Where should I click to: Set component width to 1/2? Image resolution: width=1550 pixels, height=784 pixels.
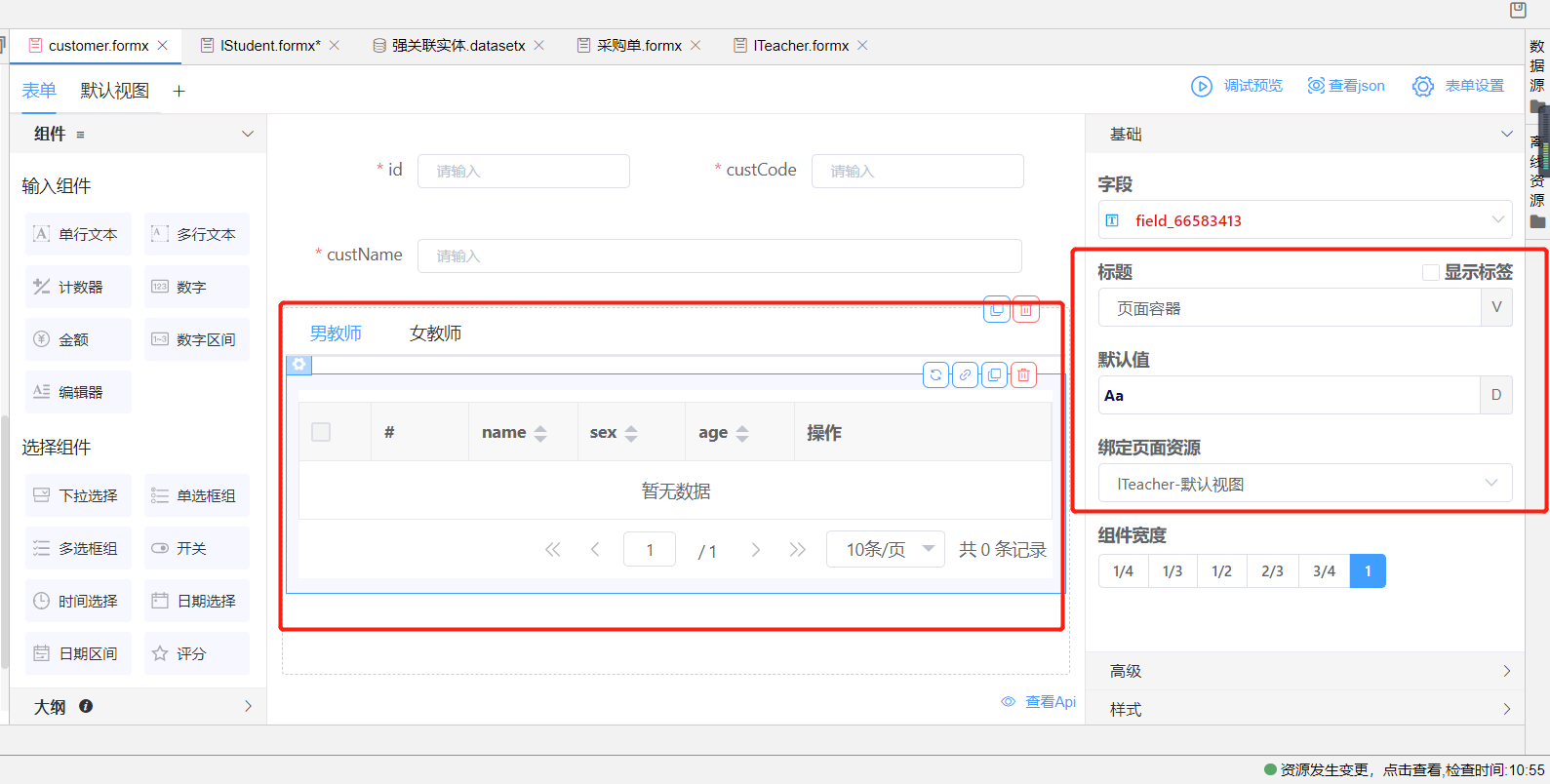(x=1221, y=571)
